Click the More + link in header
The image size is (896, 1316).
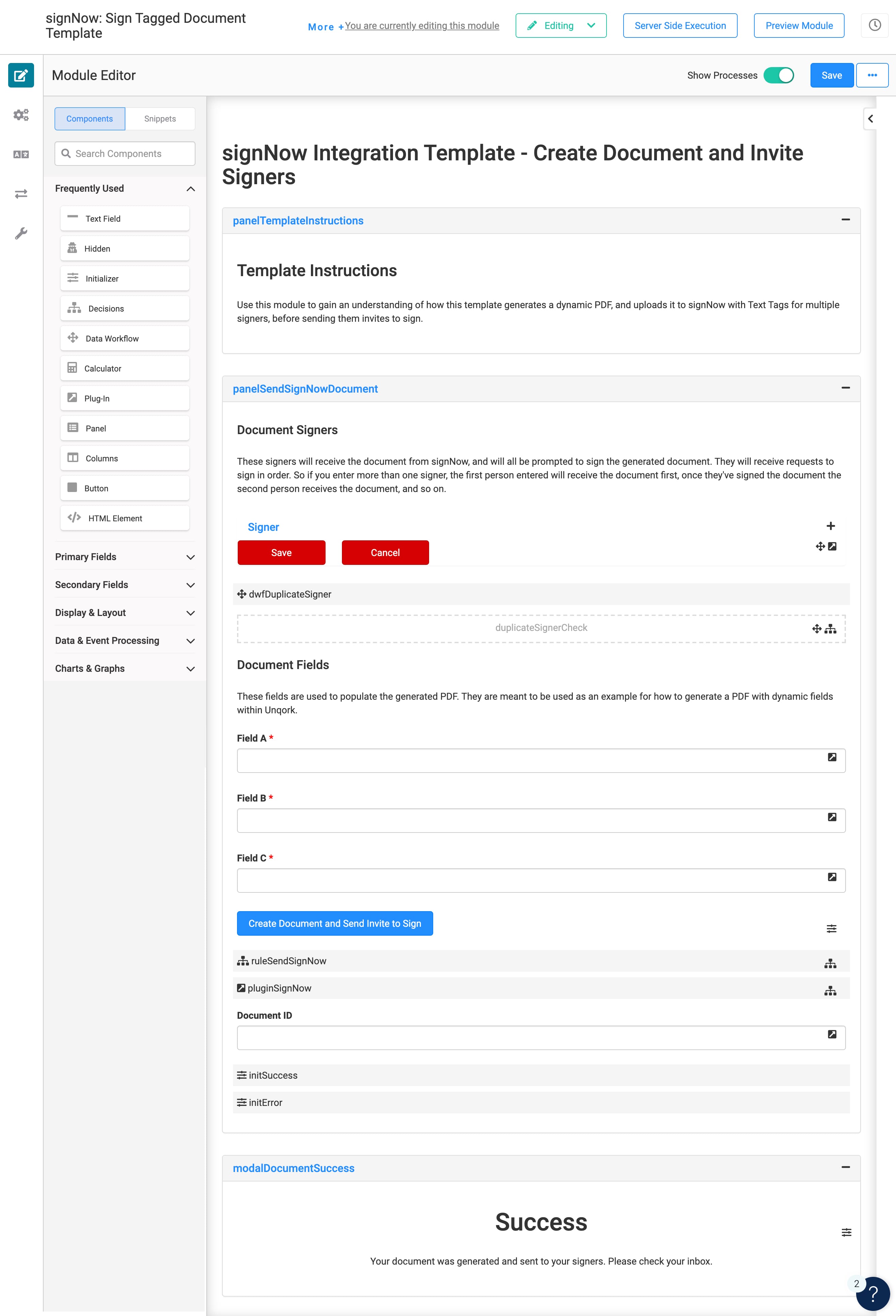pos(326,27)
